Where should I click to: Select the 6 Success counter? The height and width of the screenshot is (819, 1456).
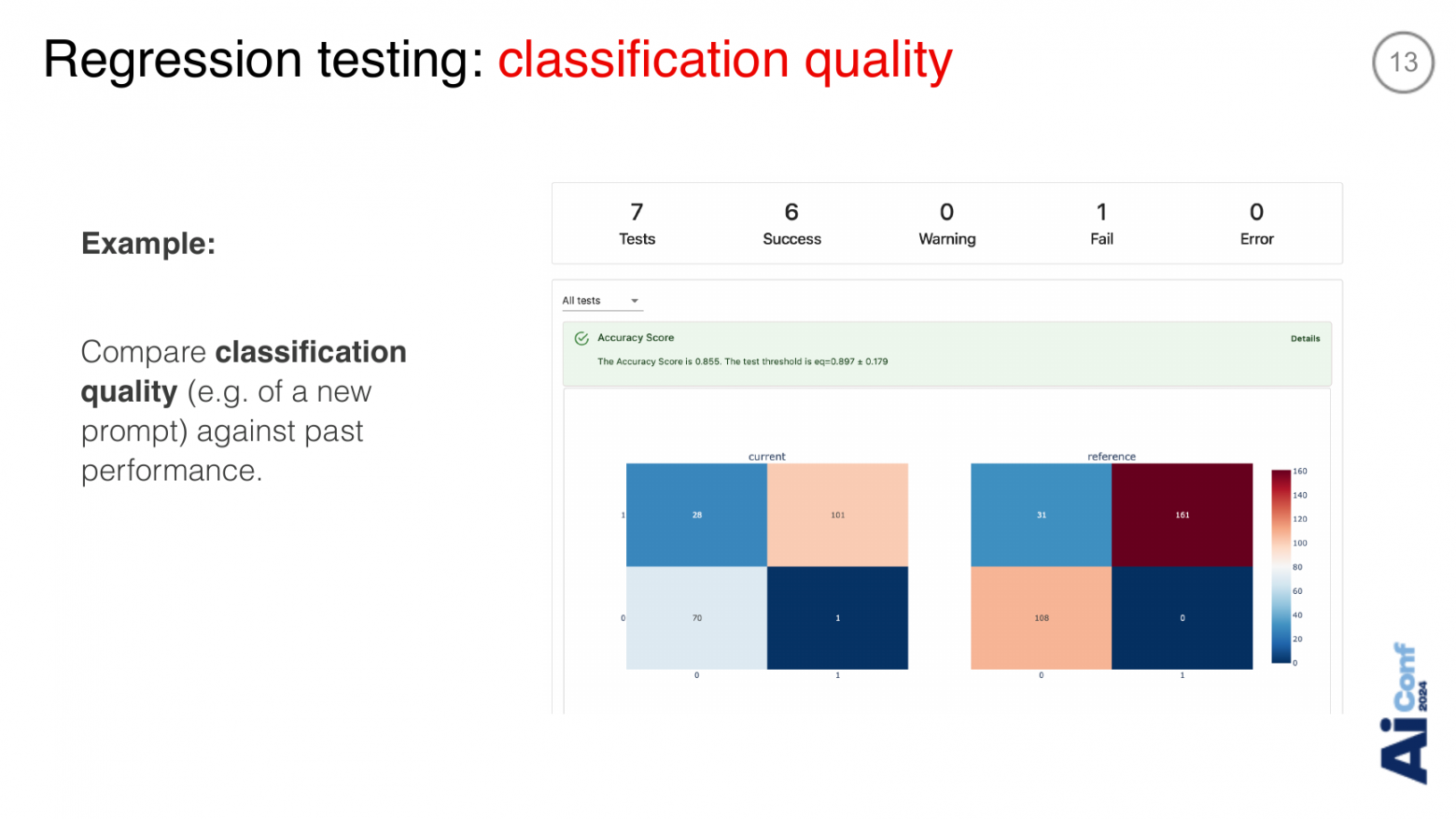(x=791, y=224)
